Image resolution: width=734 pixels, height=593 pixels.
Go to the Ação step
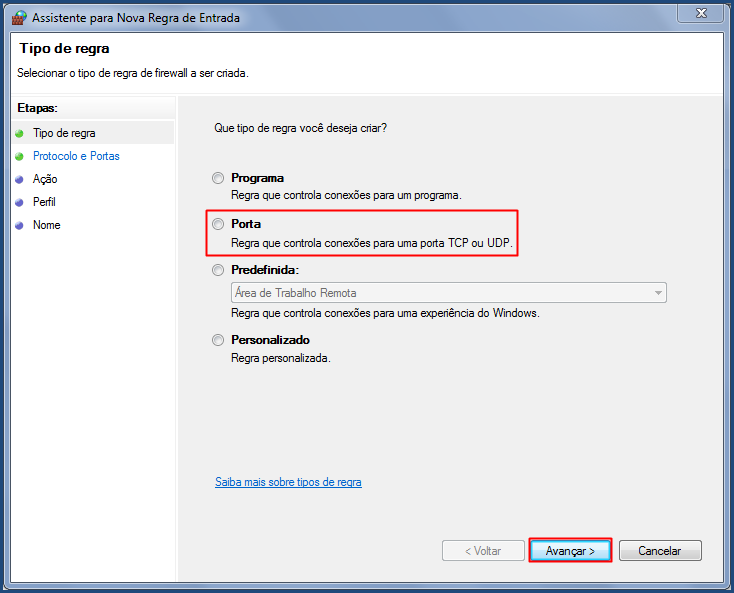(x=45, y=179)
